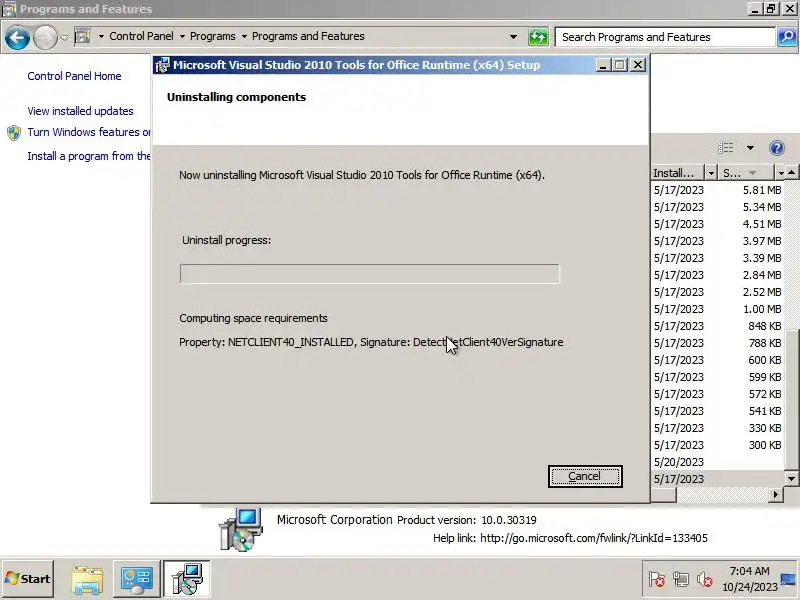800x600 pixels.
Task: Open Size column filter dropdown
Action: click(x=781, y=173)
